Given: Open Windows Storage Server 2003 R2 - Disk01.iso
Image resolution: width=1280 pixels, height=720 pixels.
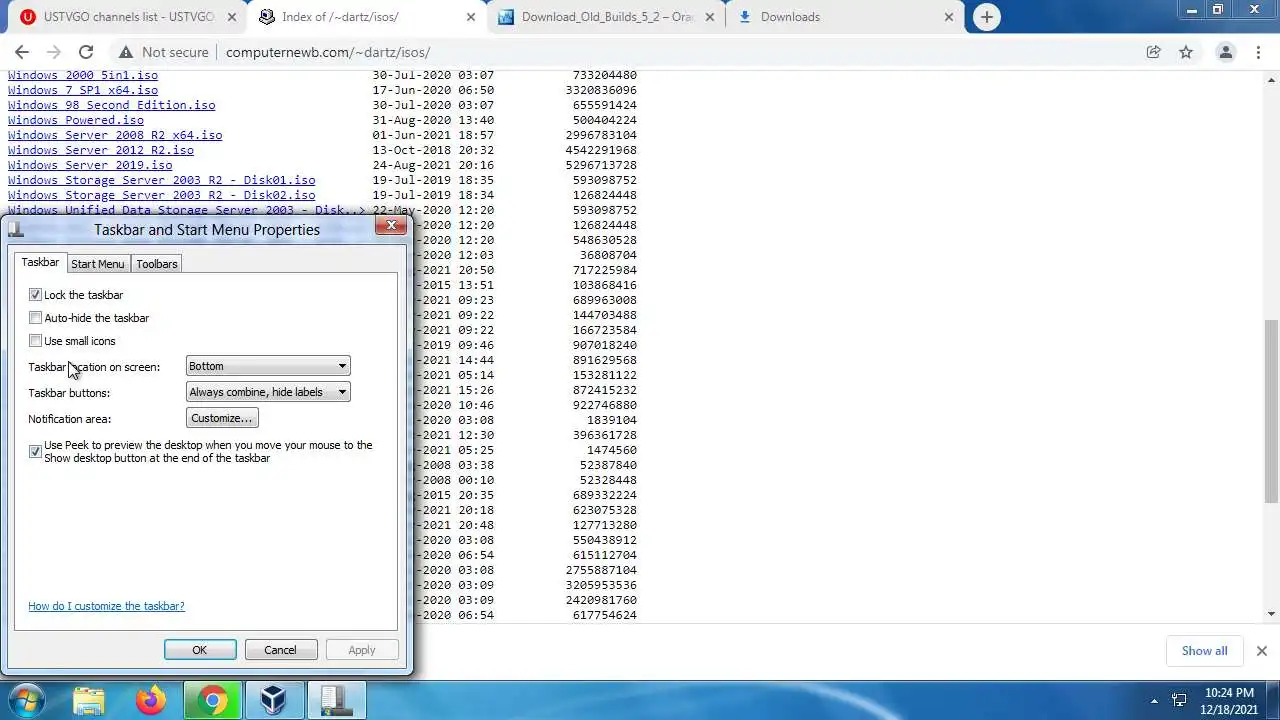Looking at the screenshot, I should 162,180.
